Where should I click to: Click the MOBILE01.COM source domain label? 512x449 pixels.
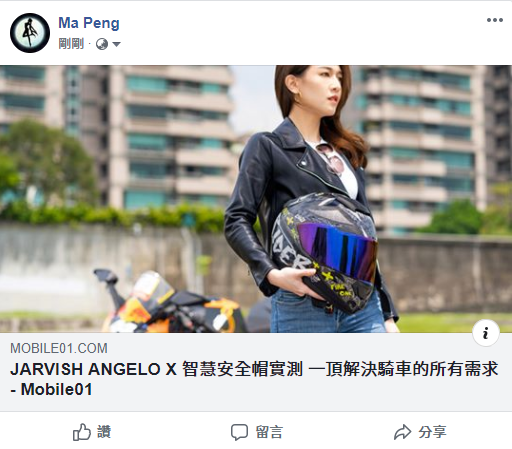(59, 348)
